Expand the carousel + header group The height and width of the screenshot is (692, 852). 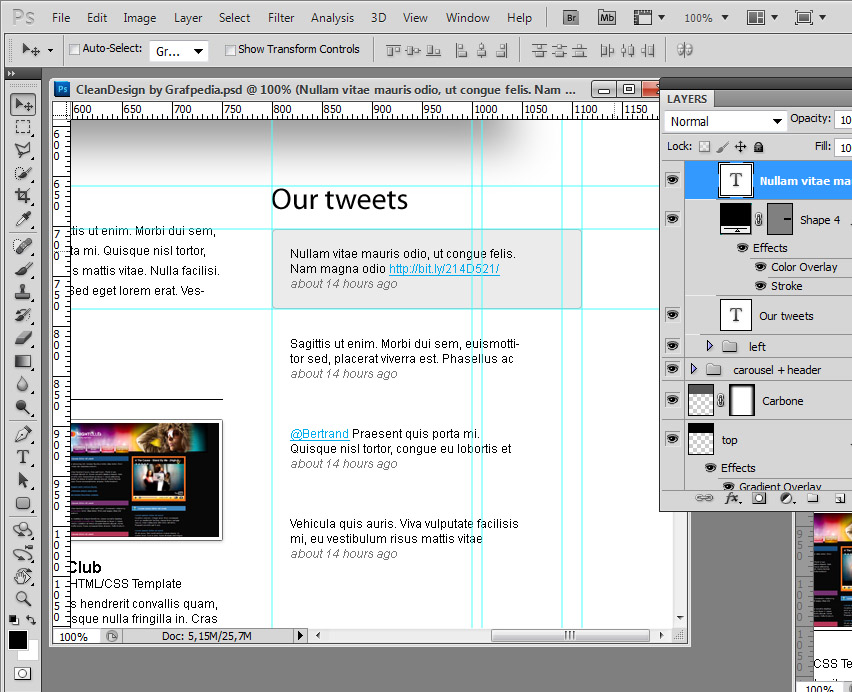[693, 369]
